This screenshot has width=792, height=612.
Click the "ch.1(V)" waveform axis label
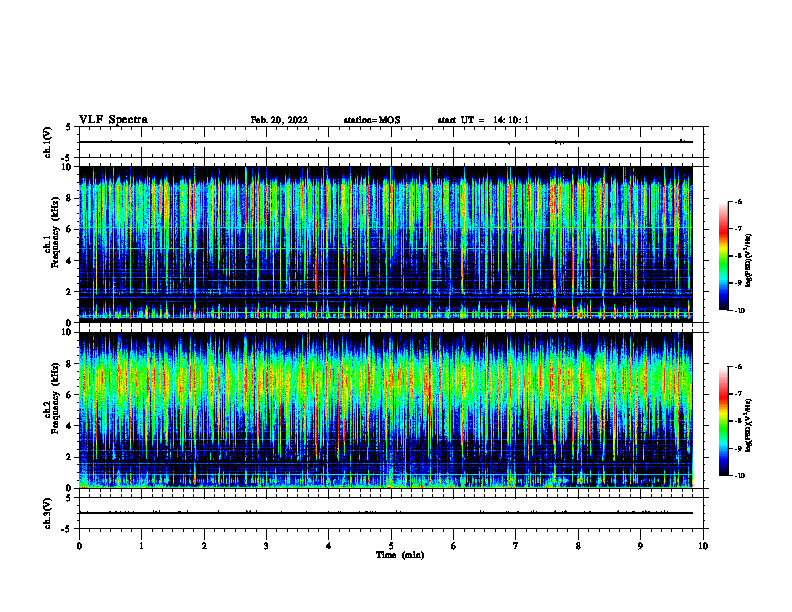tap(48, 142)
